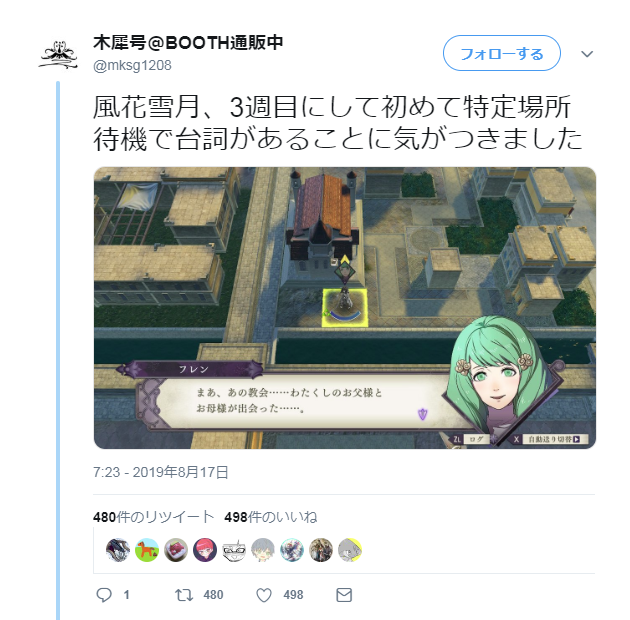This screenshot has width=630, height=620.
Task: Enlarge the Fire Emblem game screenshot
Action: pos(345,307)
